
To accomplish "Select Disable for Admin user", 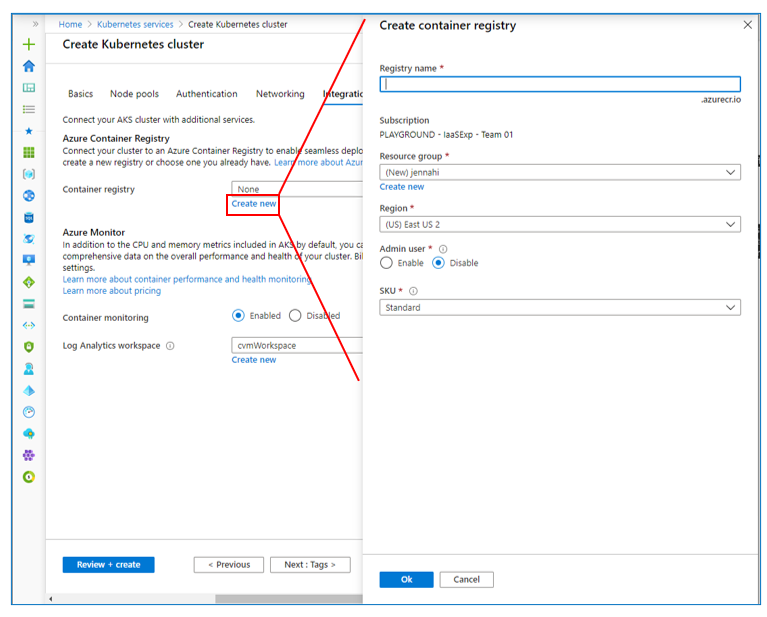I will pyautogui.click(x=438, y=263).
